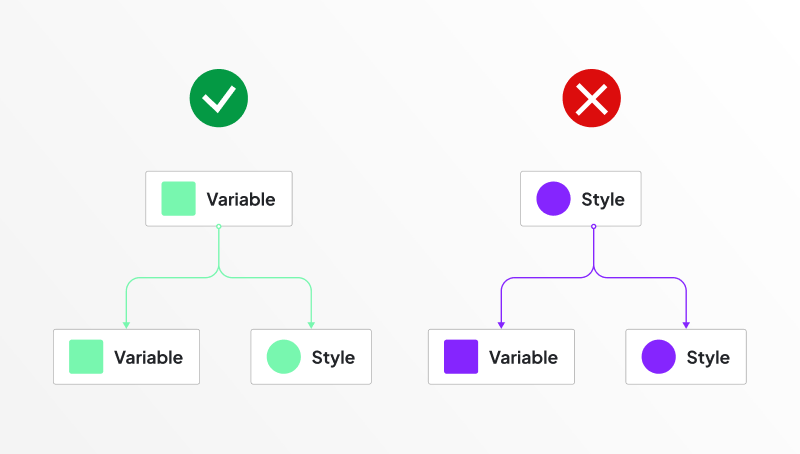Screen dimensions: 800x454
Task: Click purple arrowhead pointing to bottom-right Style
Action: [x=686, y=325]
